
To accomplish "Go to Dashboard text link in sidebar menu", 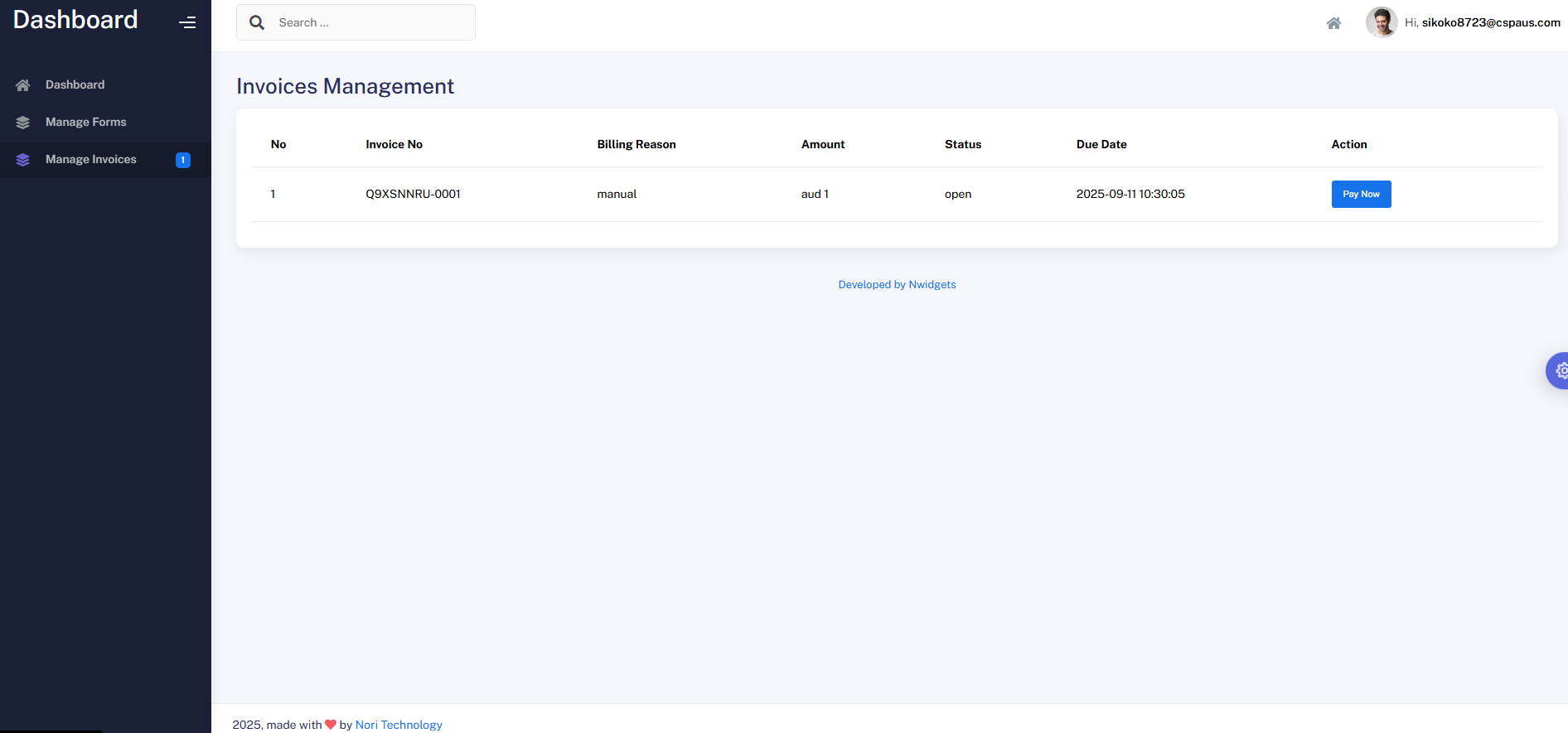I will point(75,84).
